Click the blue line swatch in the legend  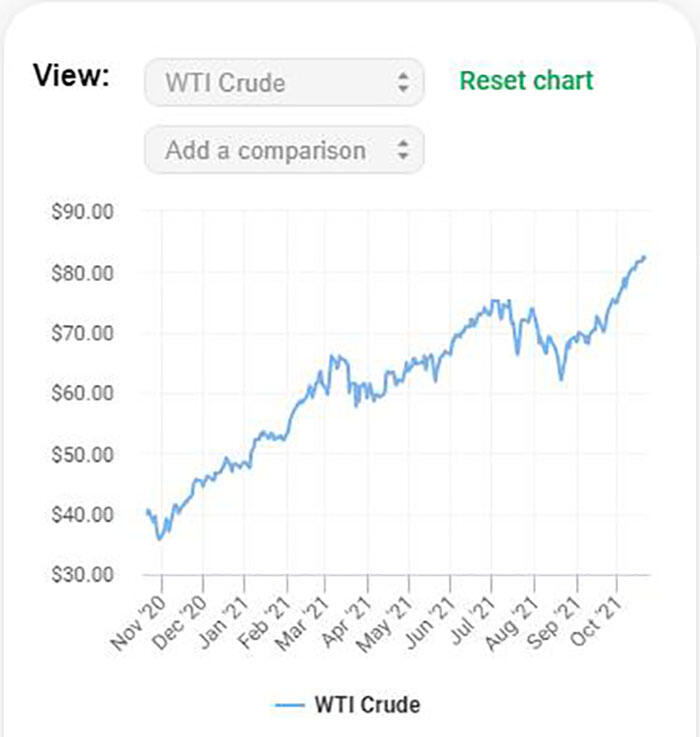point(288,705)
